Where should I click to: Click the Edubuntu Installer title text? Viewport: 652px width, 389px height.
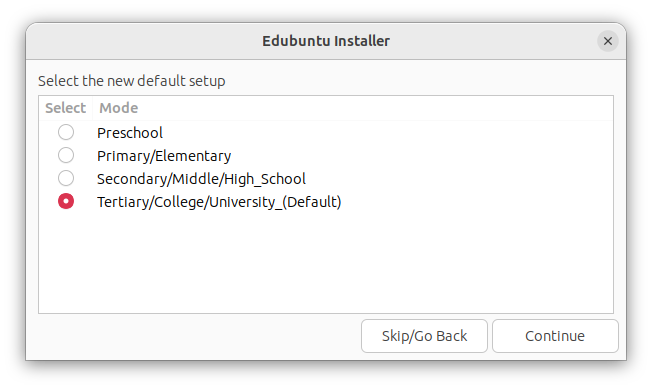click(326, 41)
